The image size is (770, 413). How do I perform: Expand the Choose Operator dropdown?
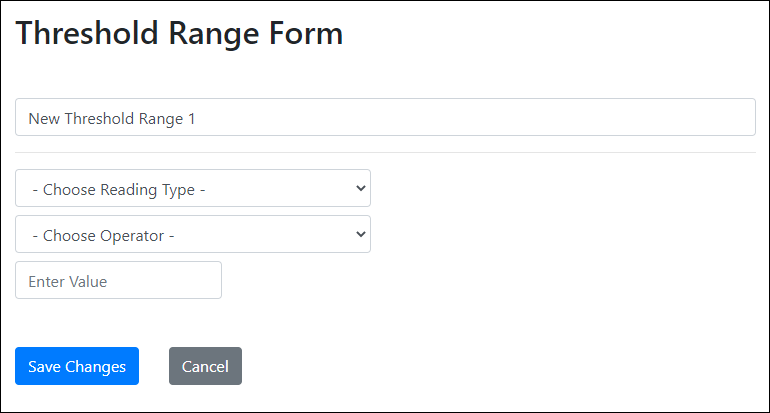click(x=192, y=234)
